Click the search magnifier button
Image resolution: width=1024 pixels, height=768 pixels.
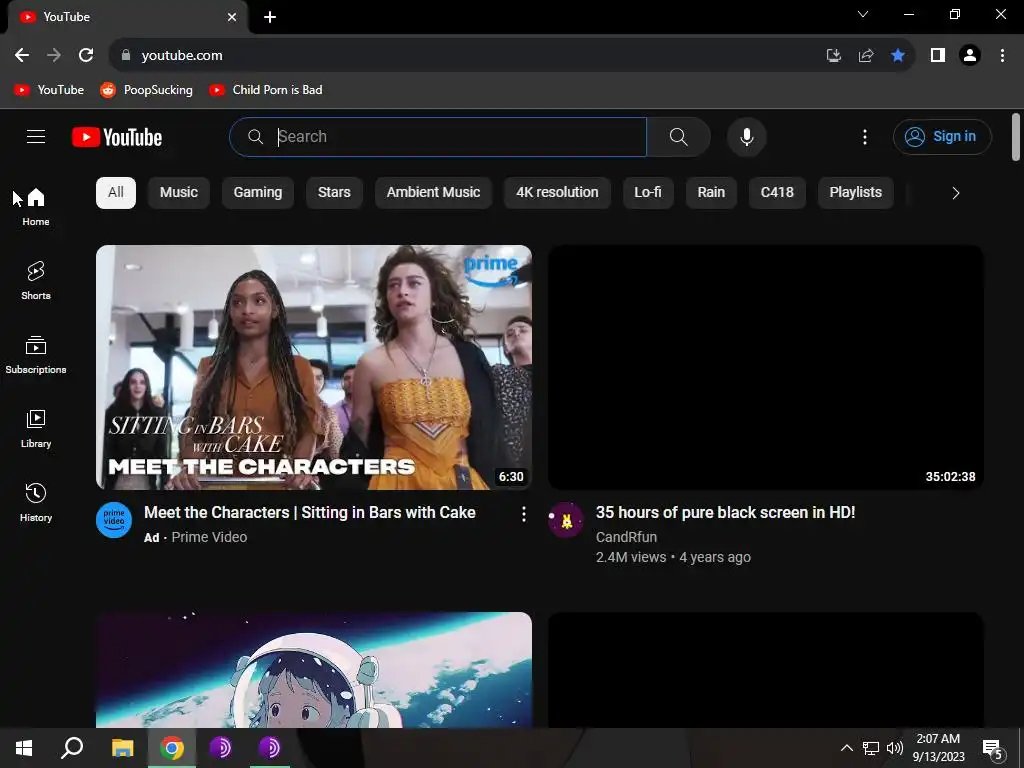tap(679, 136)
